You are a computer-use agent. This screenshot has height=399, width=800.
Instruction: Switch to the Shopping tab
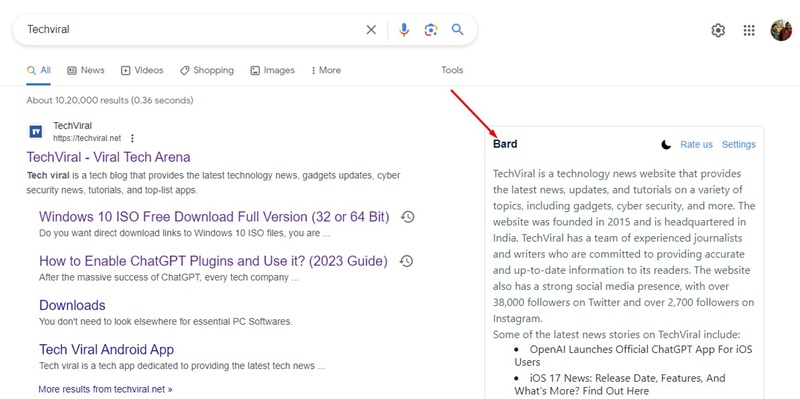[207, 70]
